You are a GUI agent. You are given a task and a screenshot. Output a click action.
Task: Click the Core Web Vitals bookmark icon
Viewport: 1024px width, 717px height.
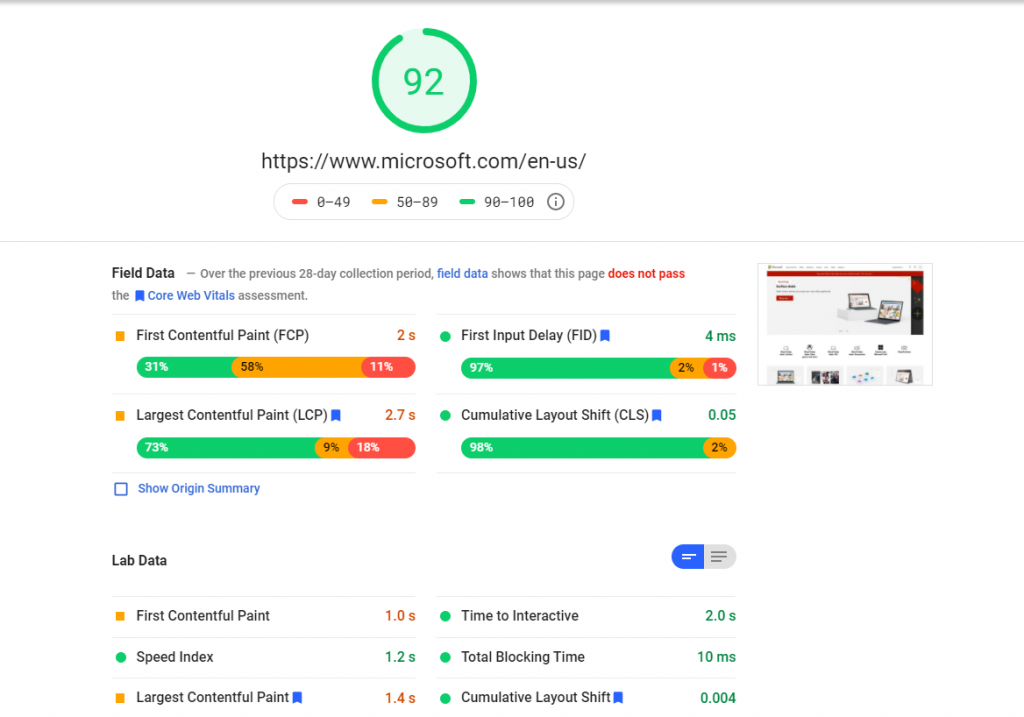pos(140,296)
